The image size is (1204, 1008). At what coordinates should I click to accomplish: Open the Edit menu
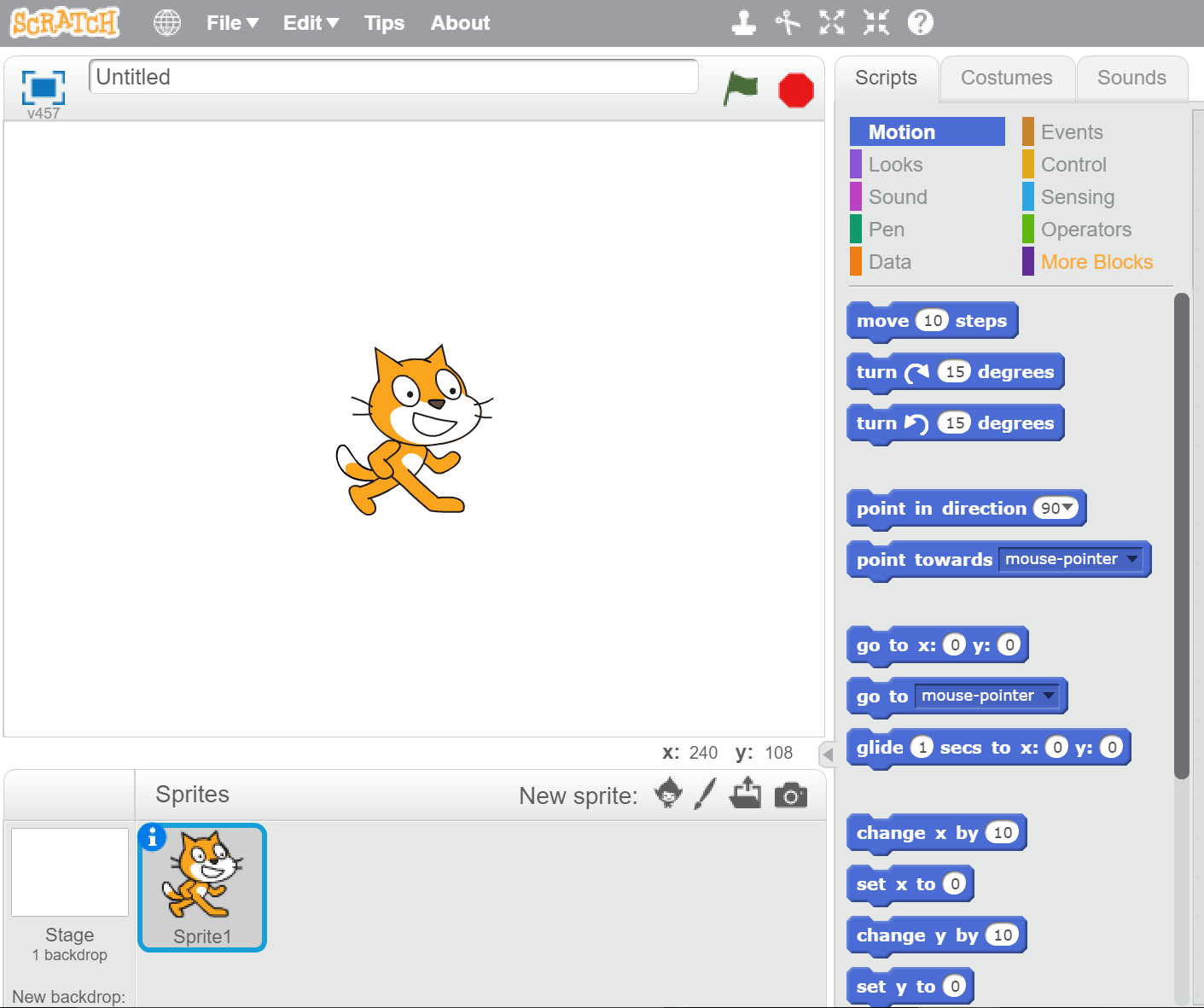click(x=311, y=23)
